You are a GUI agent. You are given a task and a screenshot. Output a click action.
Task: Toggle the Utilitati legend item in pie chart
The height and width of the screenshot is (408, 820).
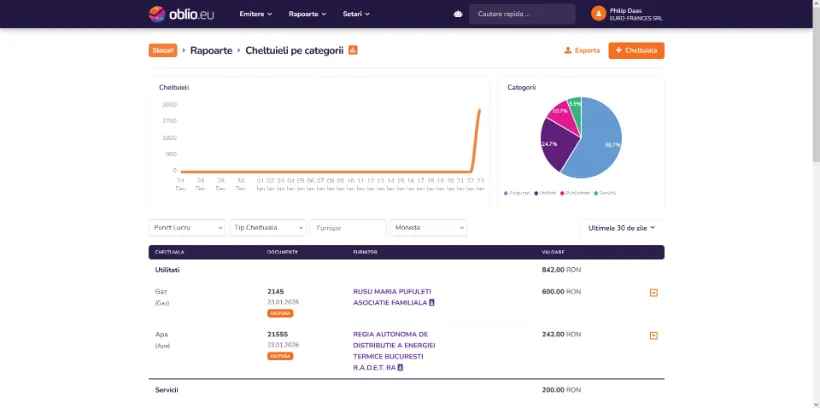[x=547, y=192]
